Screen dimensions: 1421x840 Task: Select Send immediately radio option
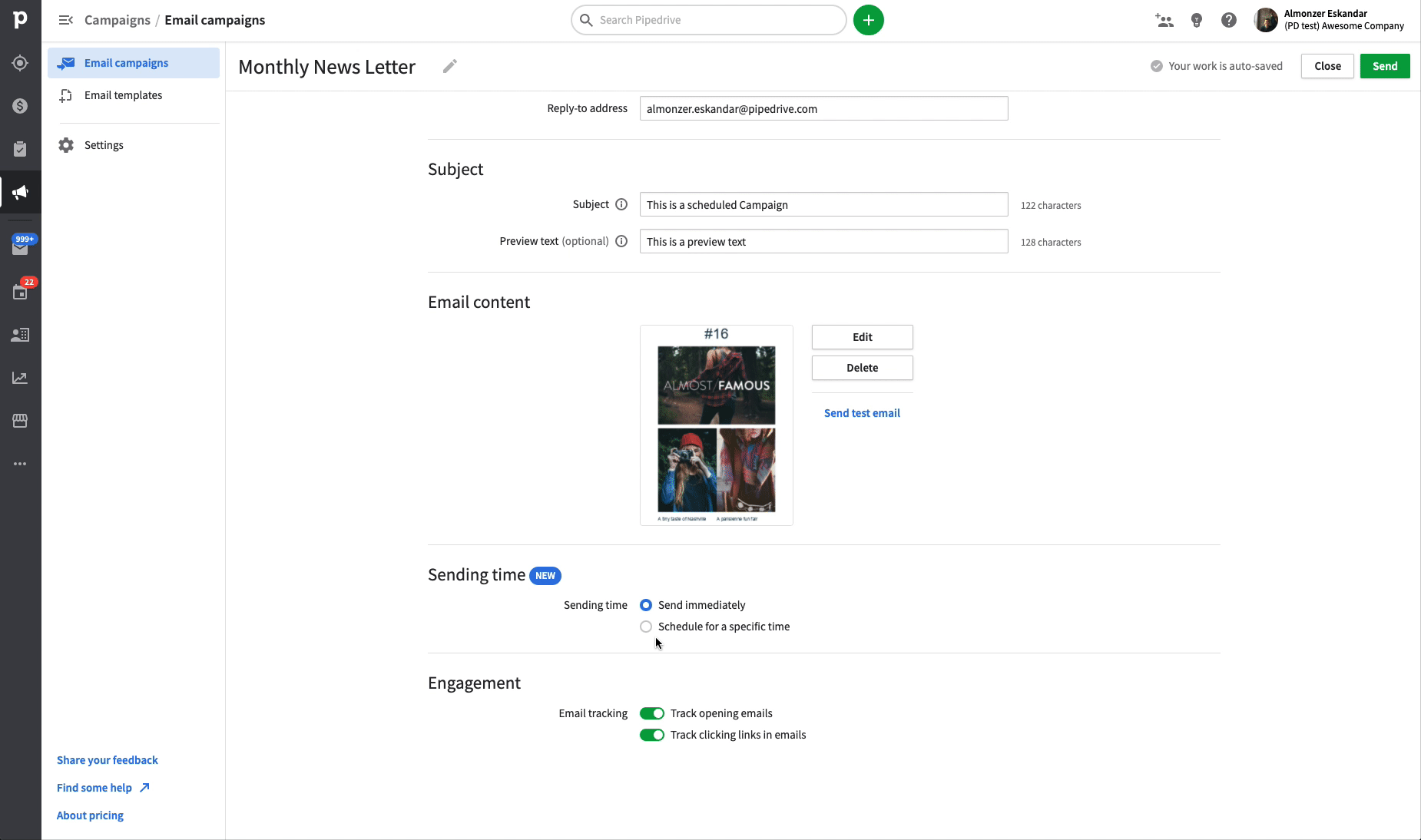[646, 605]
